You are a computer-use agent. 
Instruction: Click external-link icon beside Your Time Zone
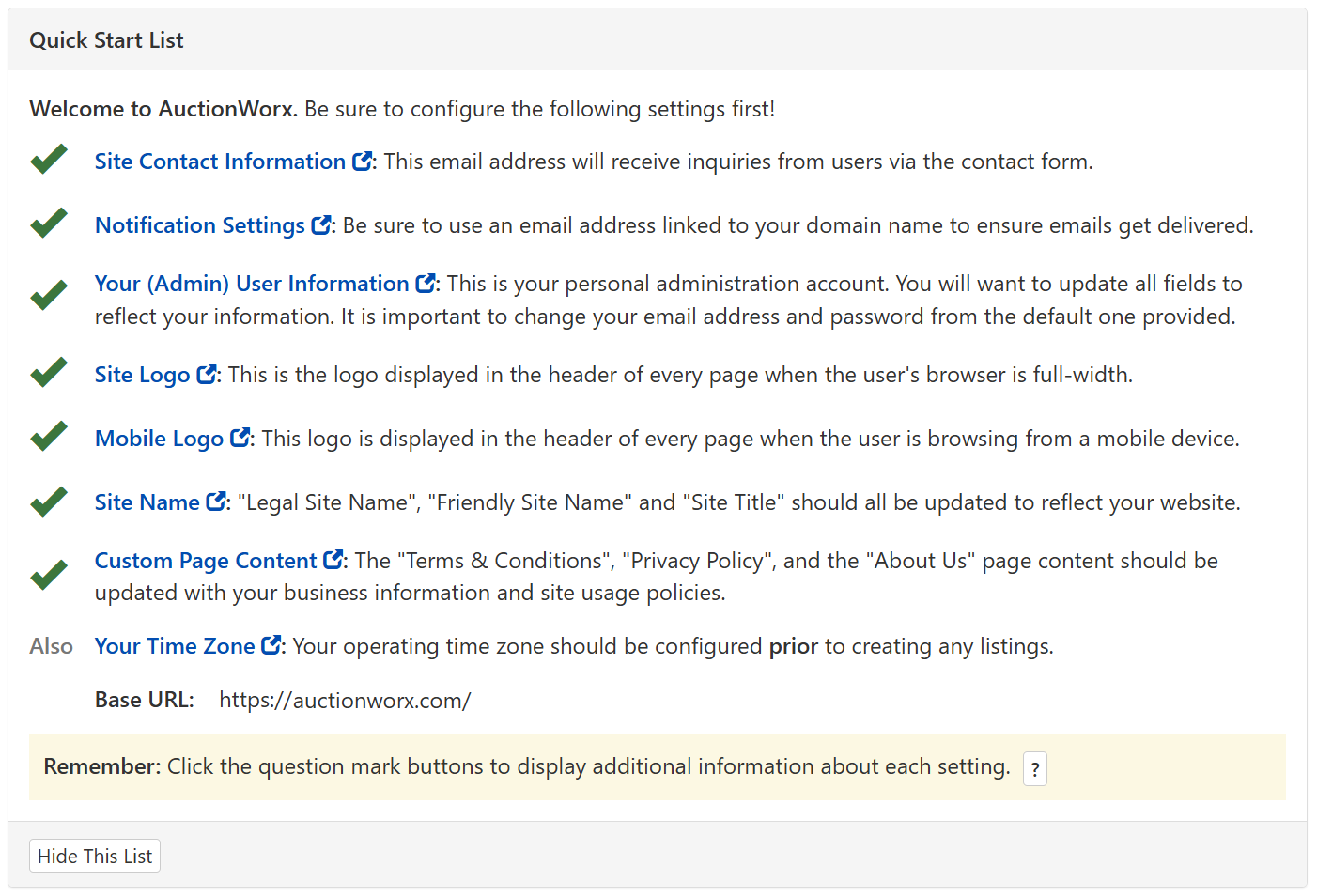point(271,646)
